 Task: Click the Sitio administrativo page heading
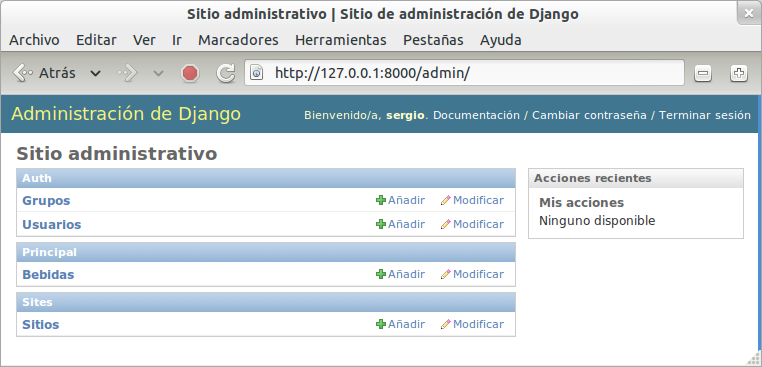coord(117,154)
